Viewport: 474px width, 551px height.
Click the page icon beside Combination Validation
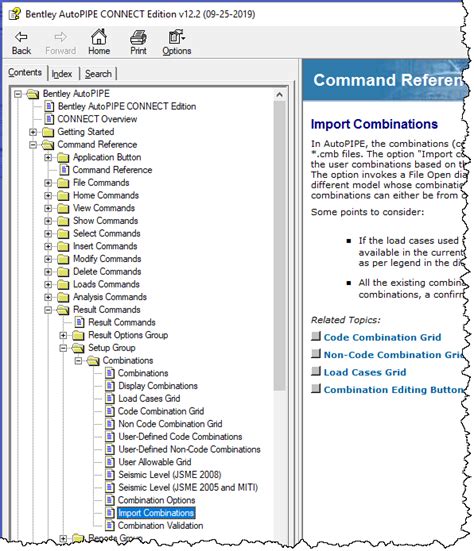coord(110,525)
